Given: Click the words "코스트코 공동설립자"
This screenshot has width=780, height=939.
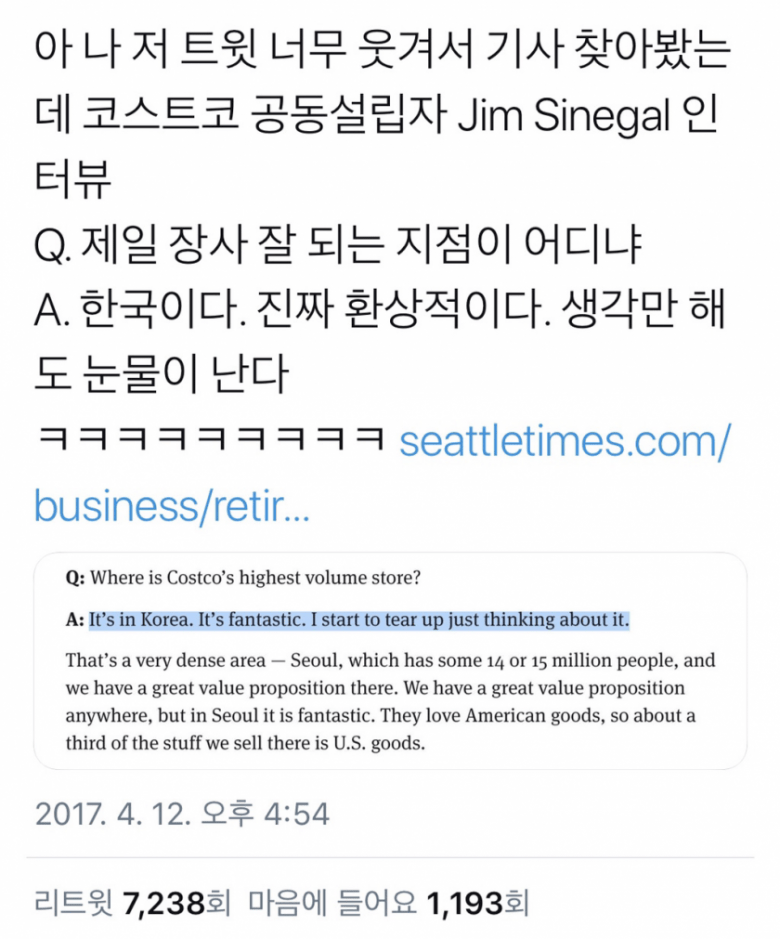Looking at the screenshot, I should [x=264, y=114].
